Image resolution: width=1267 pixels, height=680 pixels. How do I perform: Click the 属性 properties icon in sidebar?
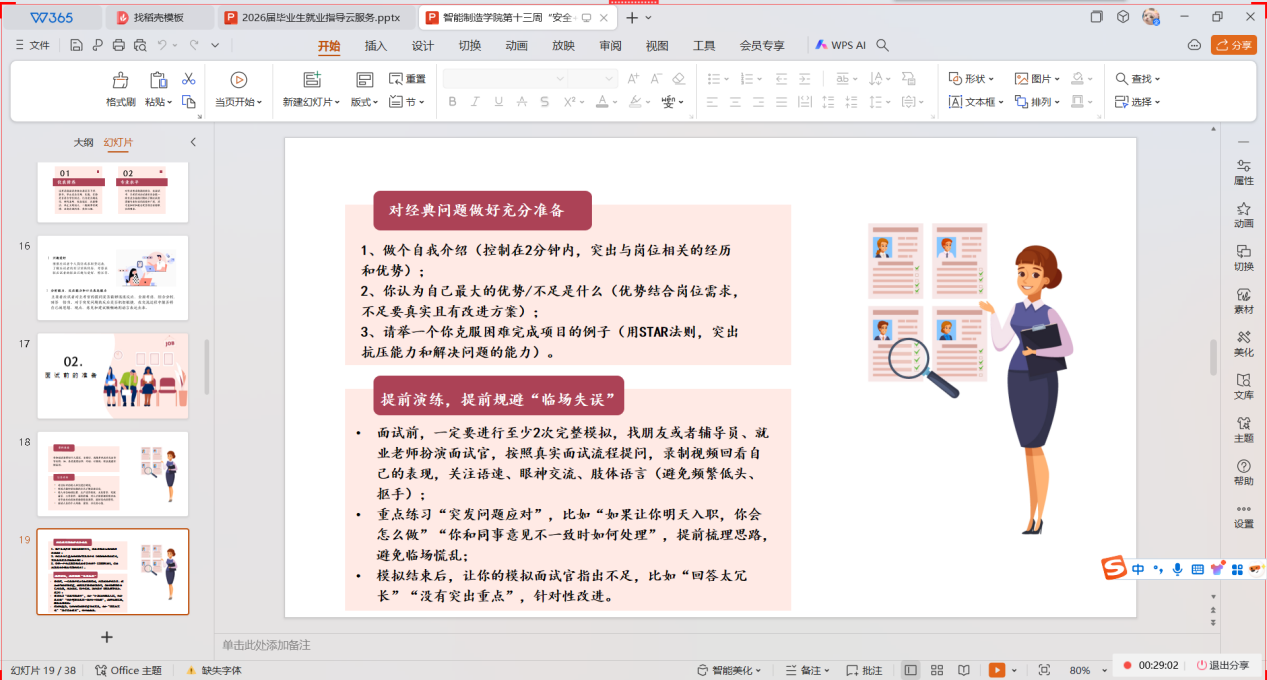(x=1243, y=171)
